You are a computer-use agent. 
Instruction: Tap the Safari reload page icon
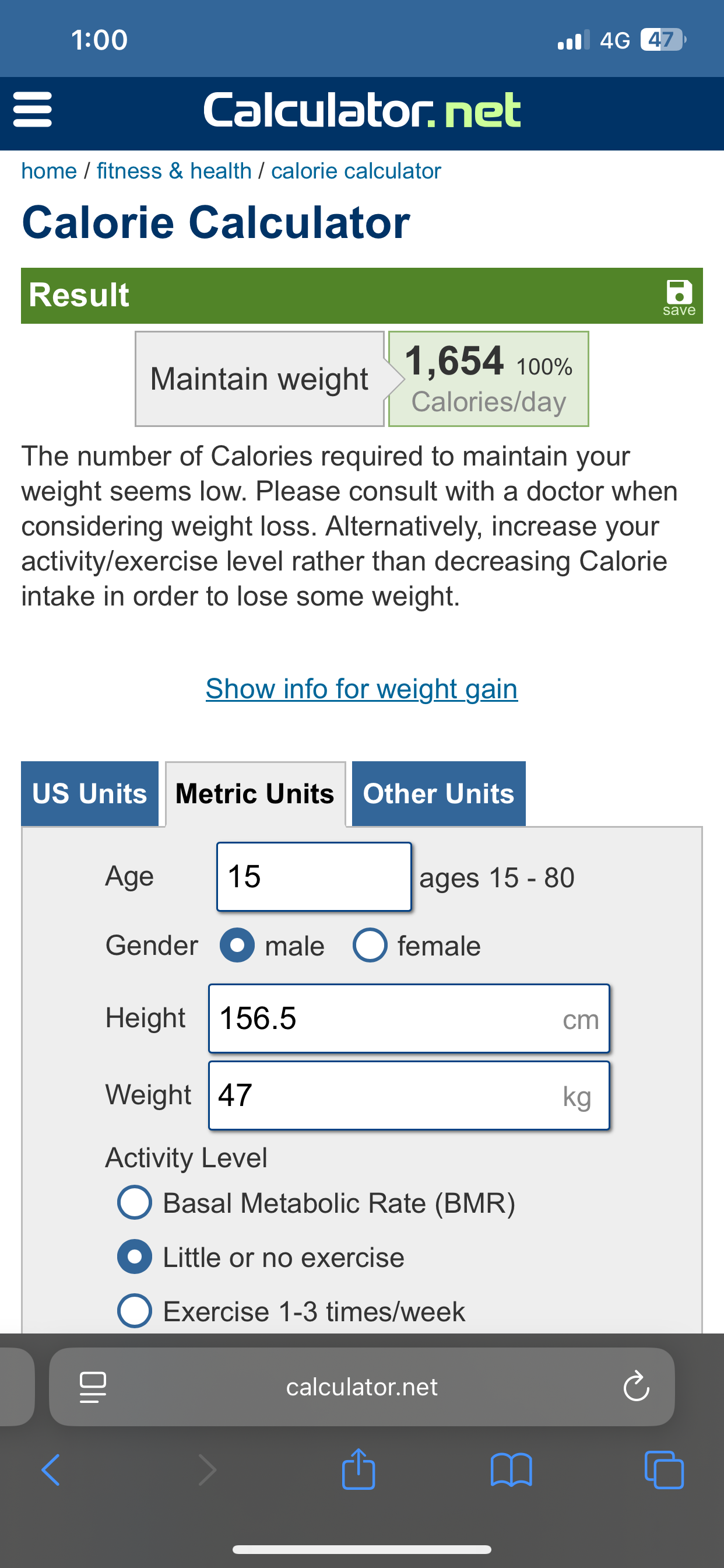tap(637, 1386)
